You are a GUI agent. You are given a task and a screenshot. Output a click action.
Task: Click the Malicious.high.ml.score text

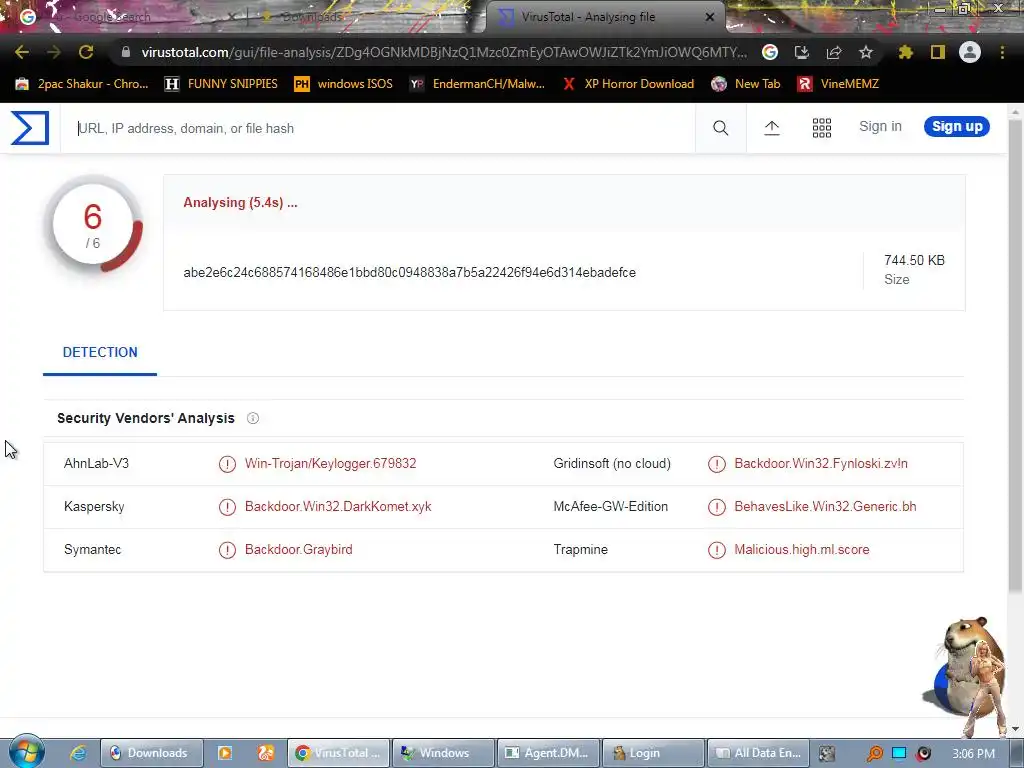pos(801,550)
